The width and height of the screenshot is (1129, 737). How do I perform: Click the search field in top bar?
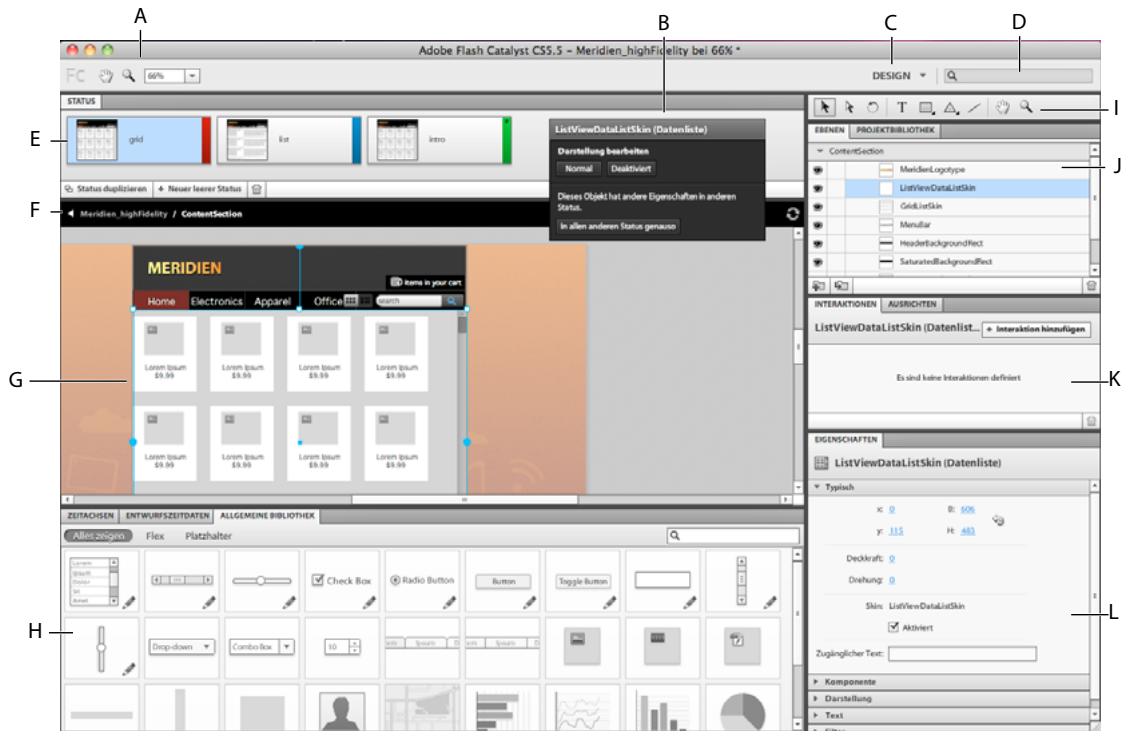[1018, 76]
